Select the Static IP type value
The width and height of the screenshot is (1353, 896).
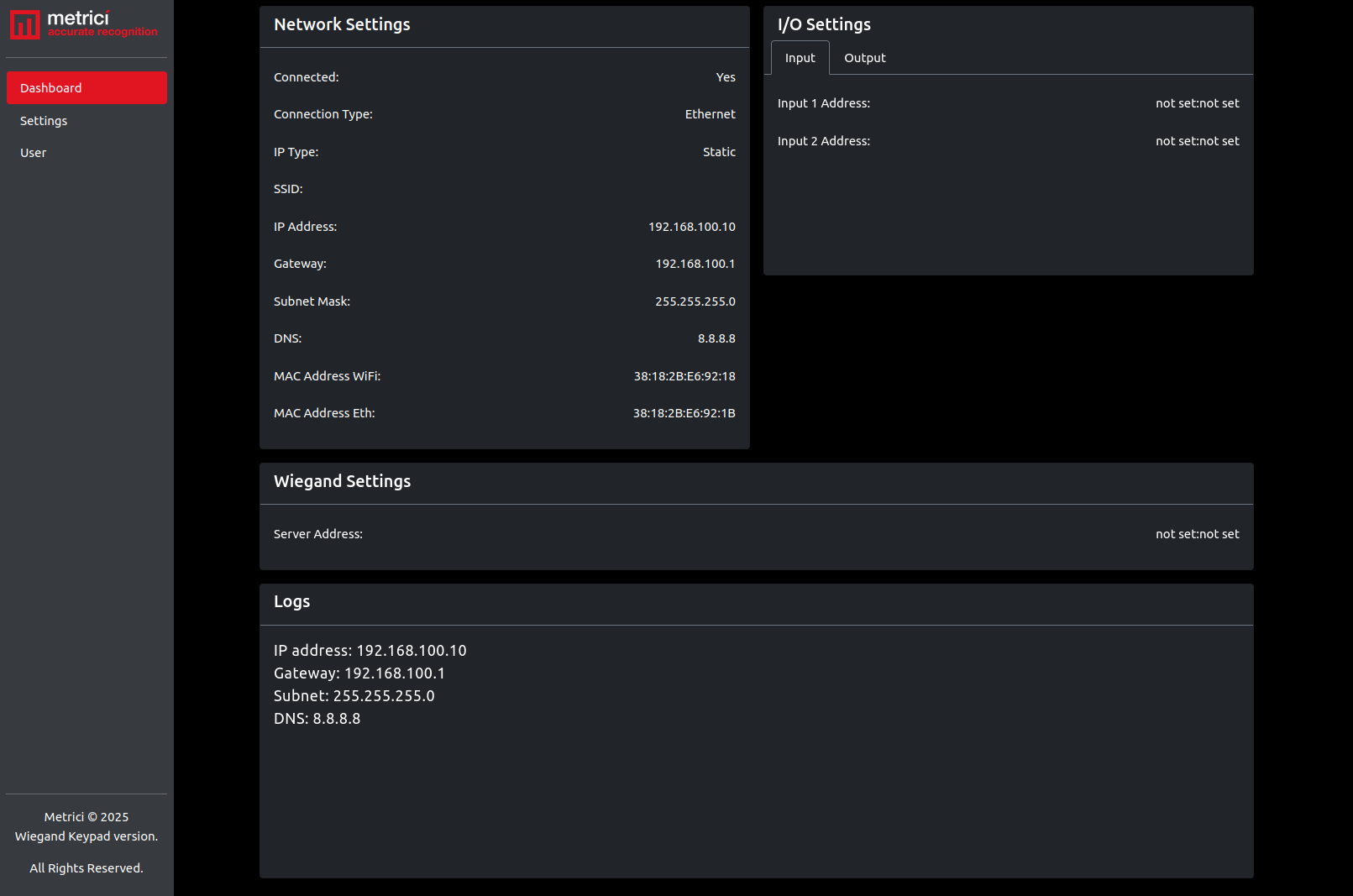point(719,152)
